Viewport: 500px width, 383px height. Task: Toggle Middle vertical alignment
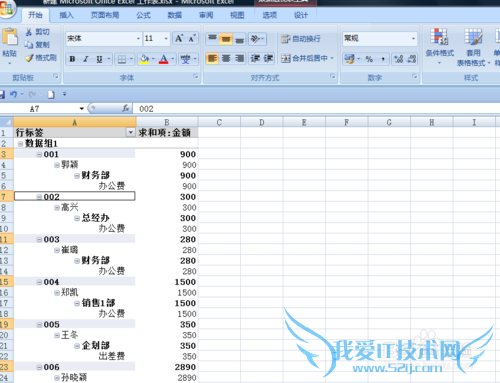point(226,39)
